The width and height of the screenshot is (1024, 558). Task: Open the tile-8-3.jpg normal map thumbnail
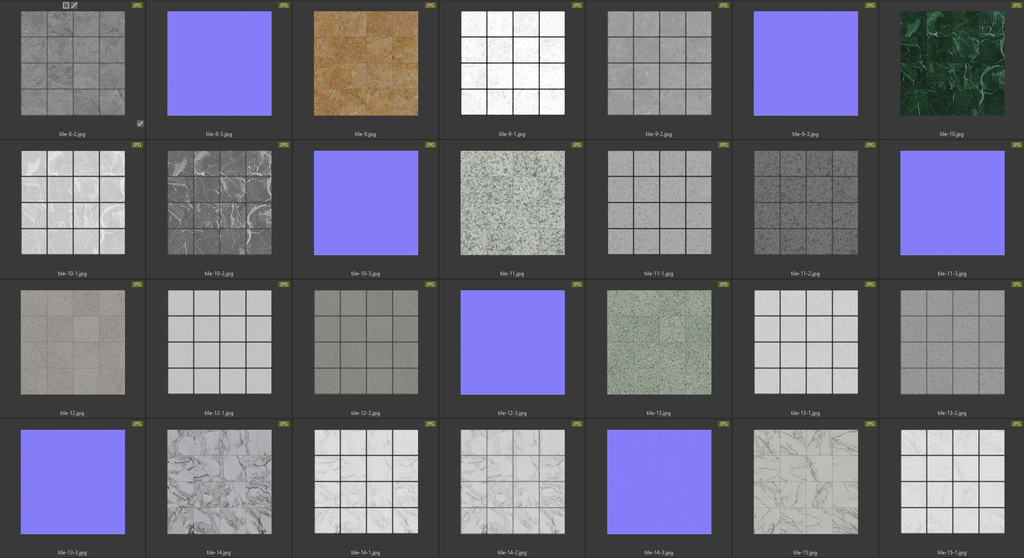(x=219, y=64)
